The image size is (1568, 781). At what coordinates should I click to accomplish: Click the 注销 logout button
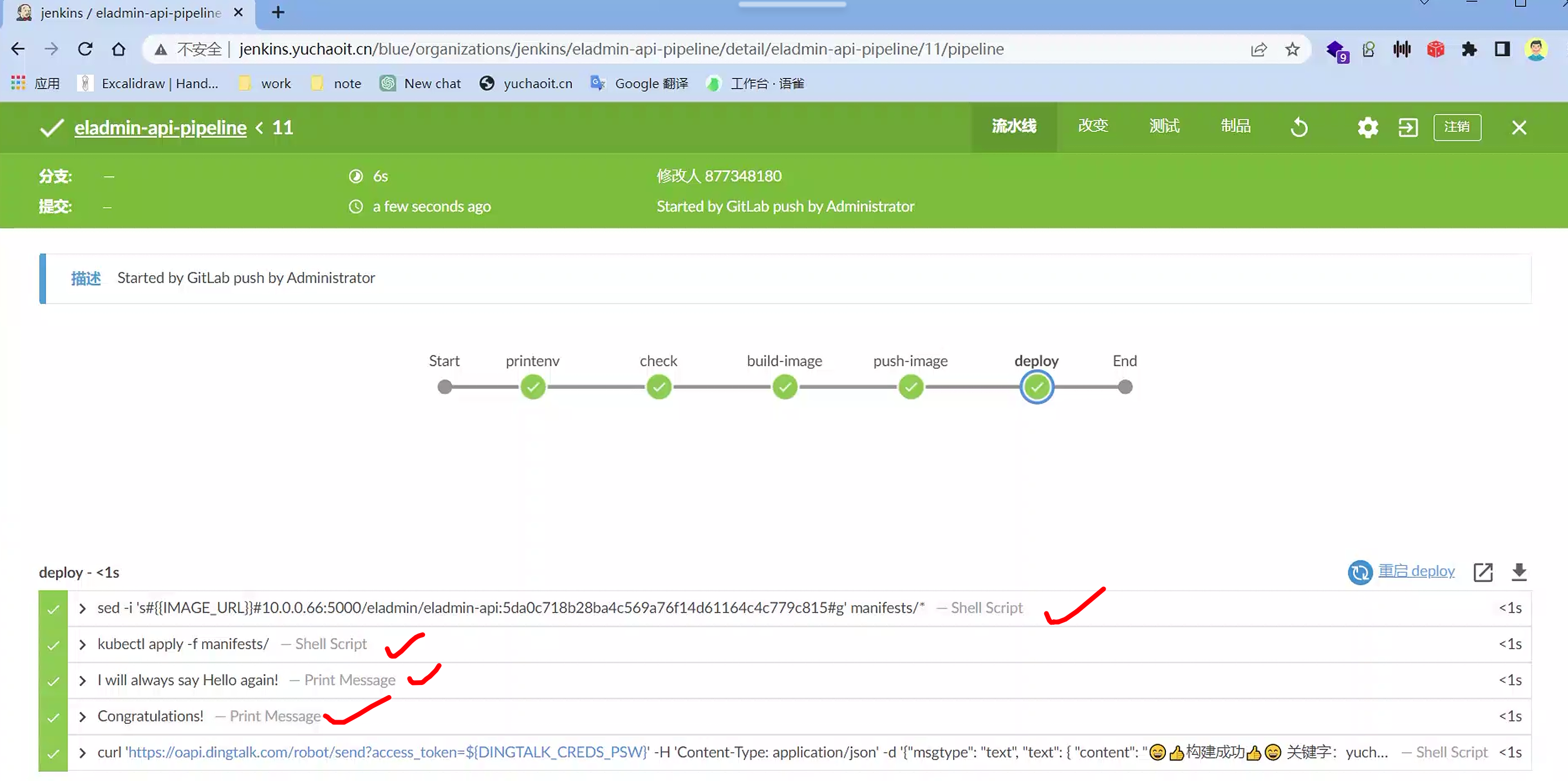[1457, 127]
